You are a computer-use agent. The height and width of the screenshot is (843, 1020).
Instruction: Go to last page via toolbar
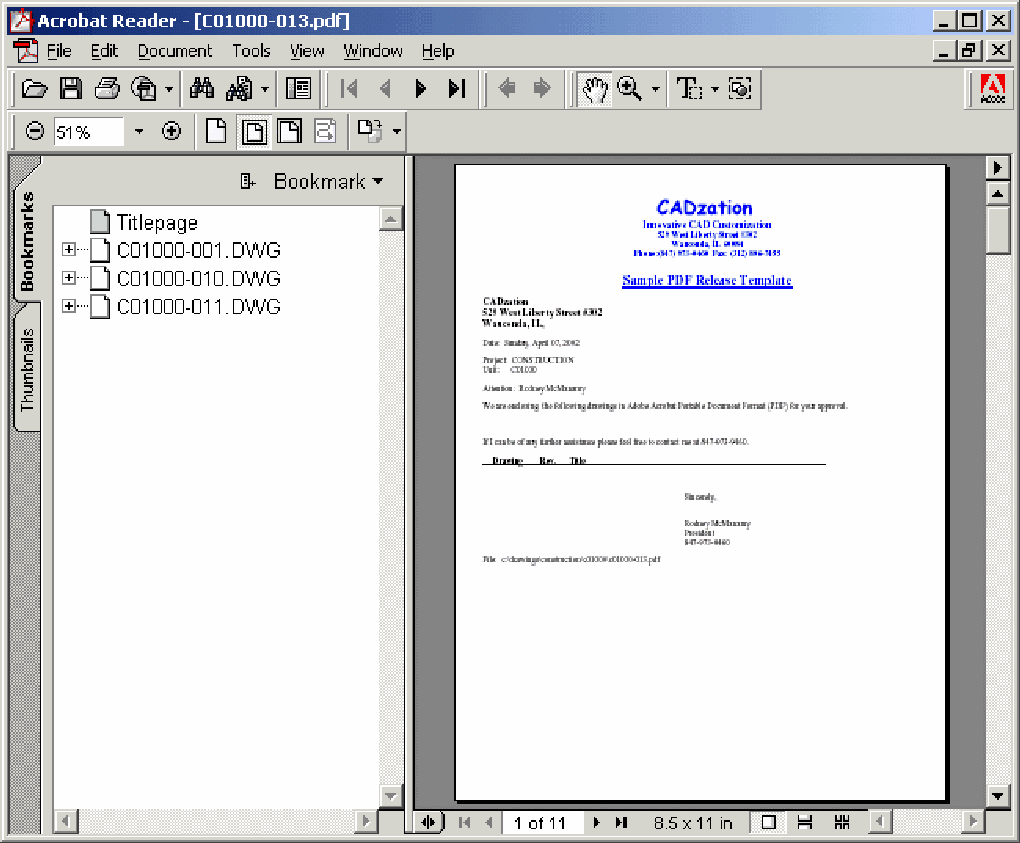(457, 88)
